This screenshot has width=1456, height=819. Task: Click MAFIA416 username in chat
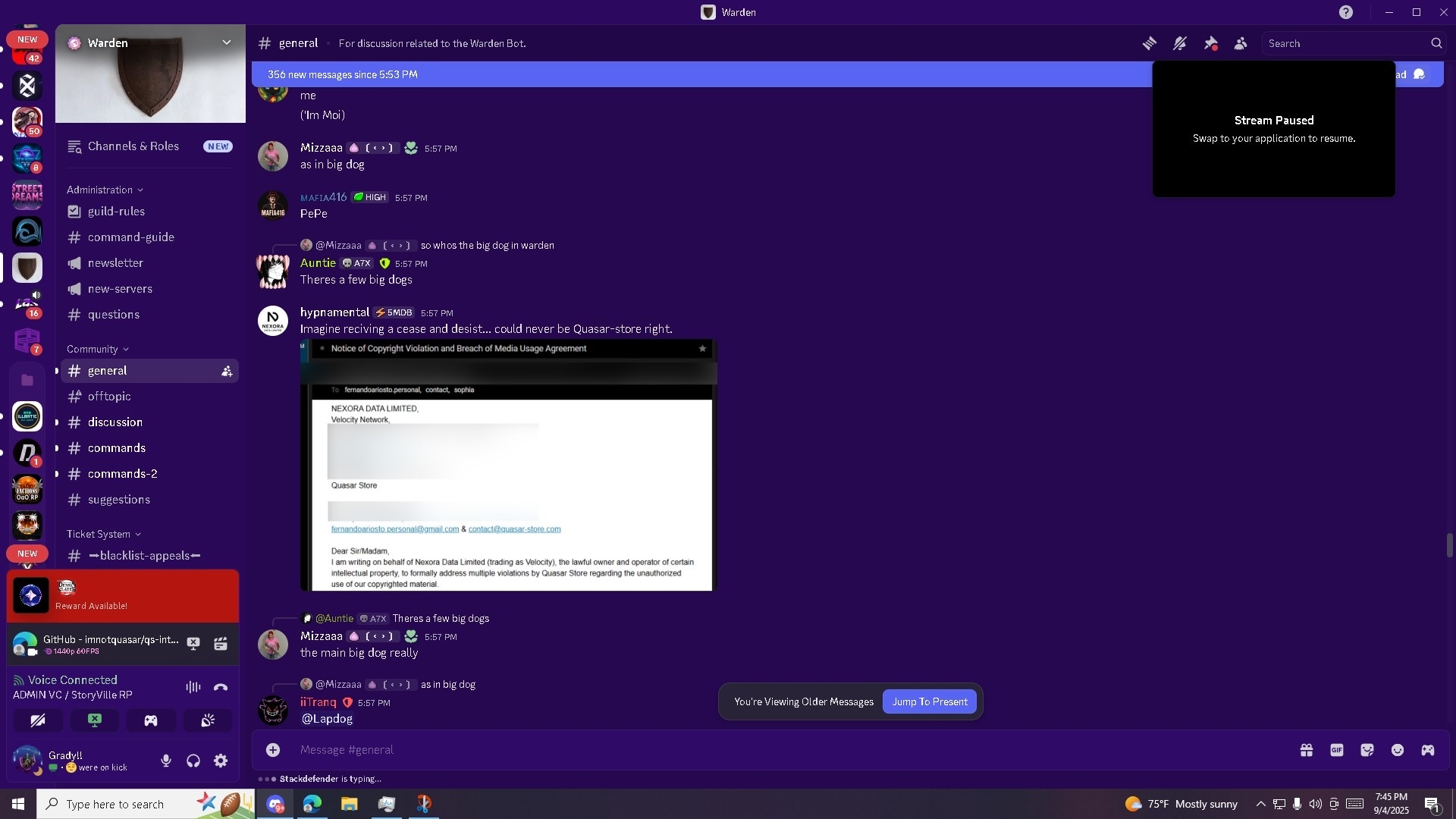[323, 197]
